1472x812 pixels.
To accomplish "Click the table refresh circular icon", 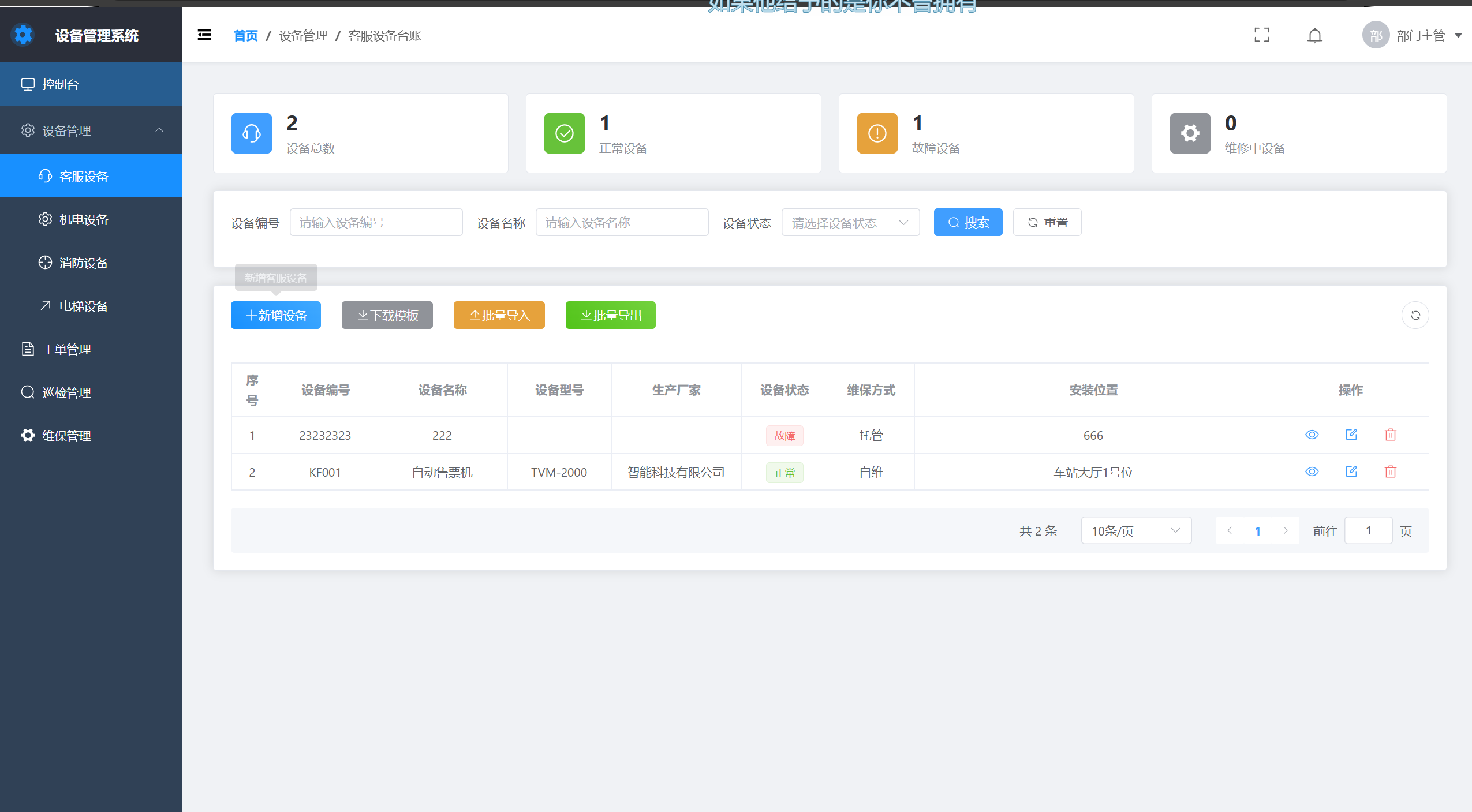I will 1415,315.
